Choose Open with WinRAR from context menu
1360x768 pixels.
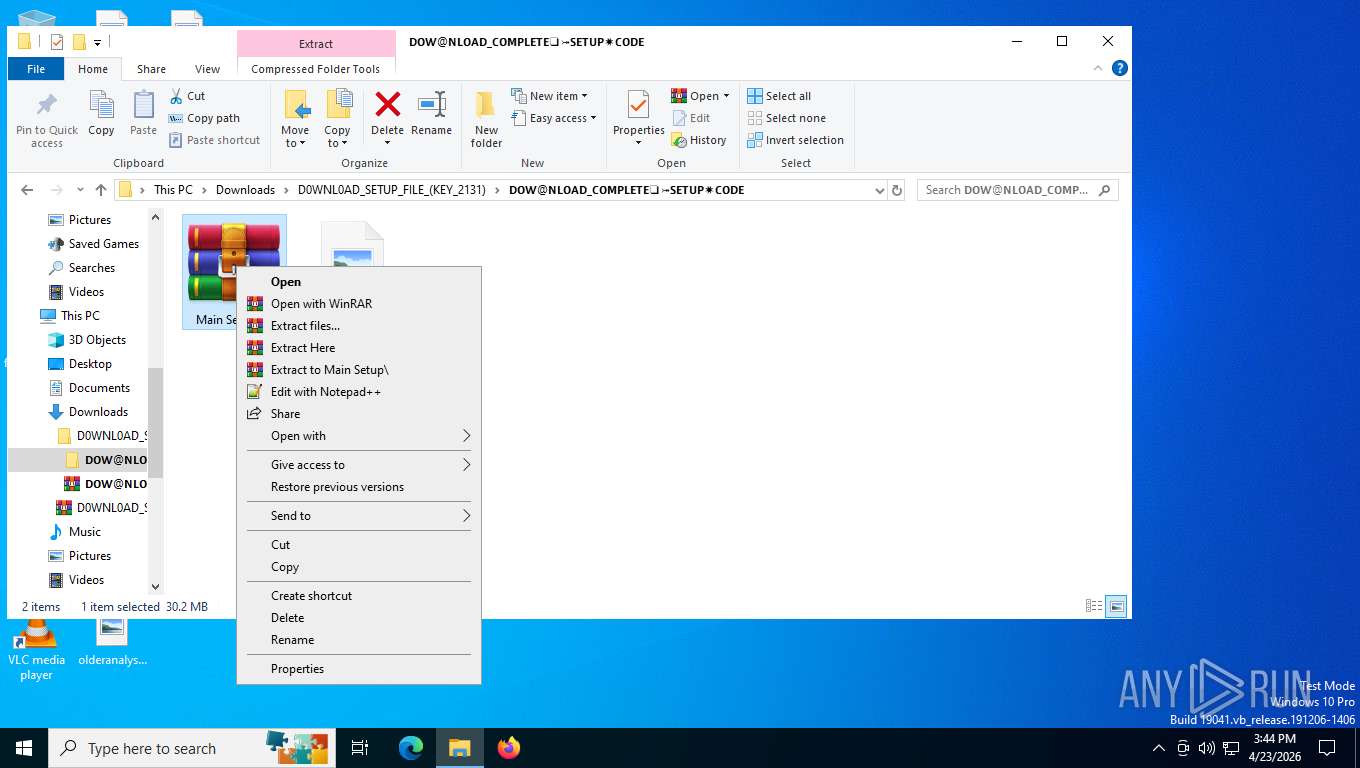(359, 304)
